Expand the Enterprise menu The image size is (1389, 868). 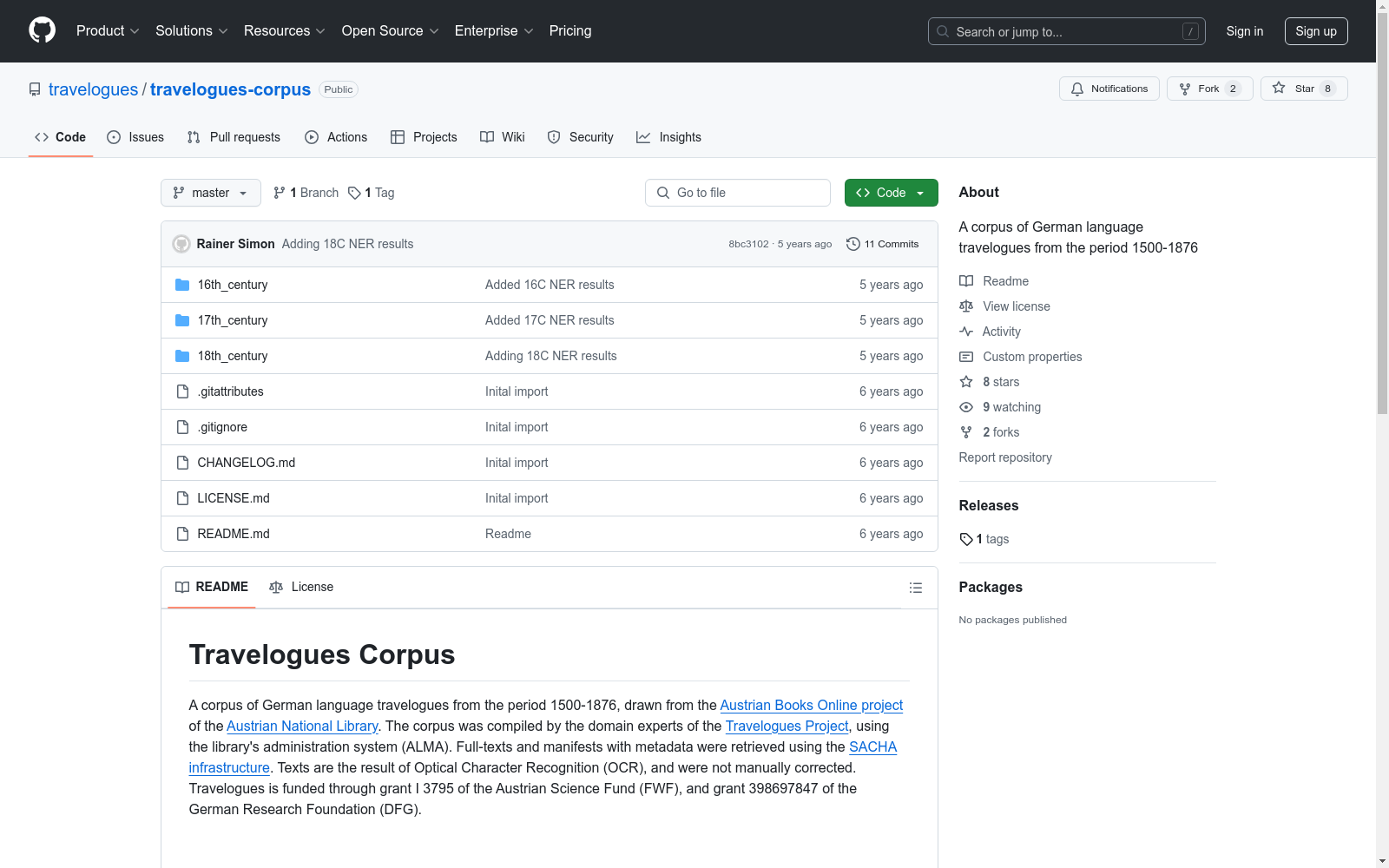(x=494, y=30)
